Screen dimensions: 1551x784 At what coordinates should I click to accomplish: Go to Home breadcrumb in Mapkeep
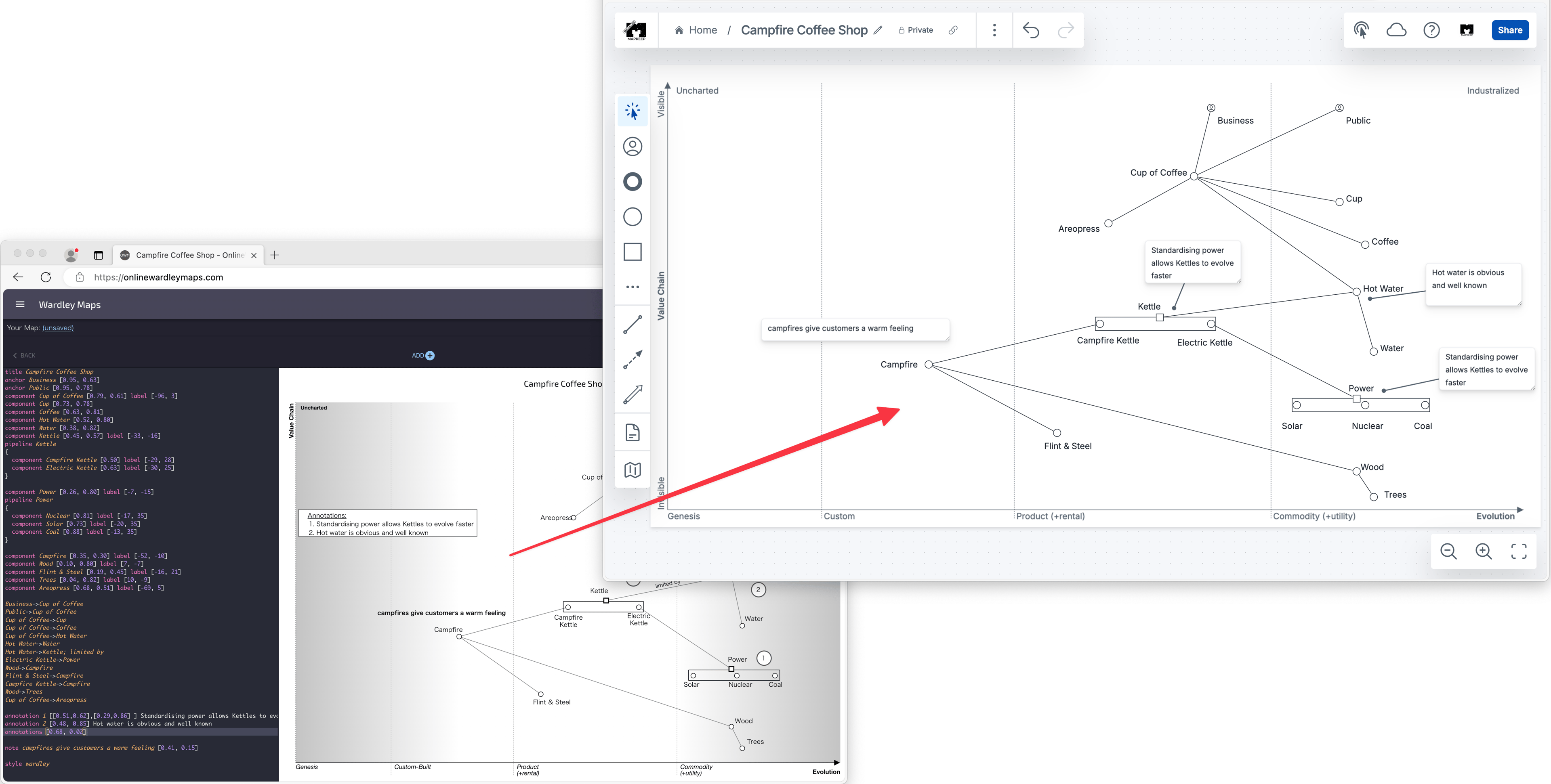coord(696,30)
